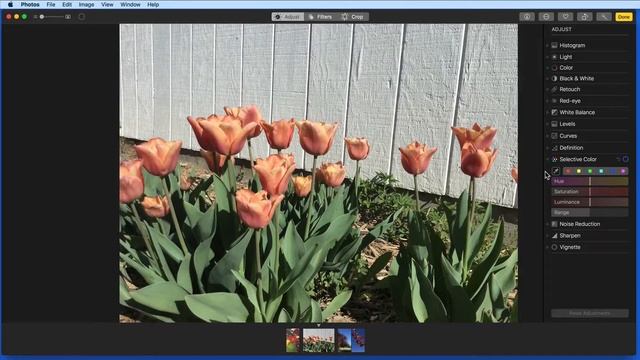Viewport: 640px width, 360px height.
Task: Open the File menu
Action: [x=51, y=4]
